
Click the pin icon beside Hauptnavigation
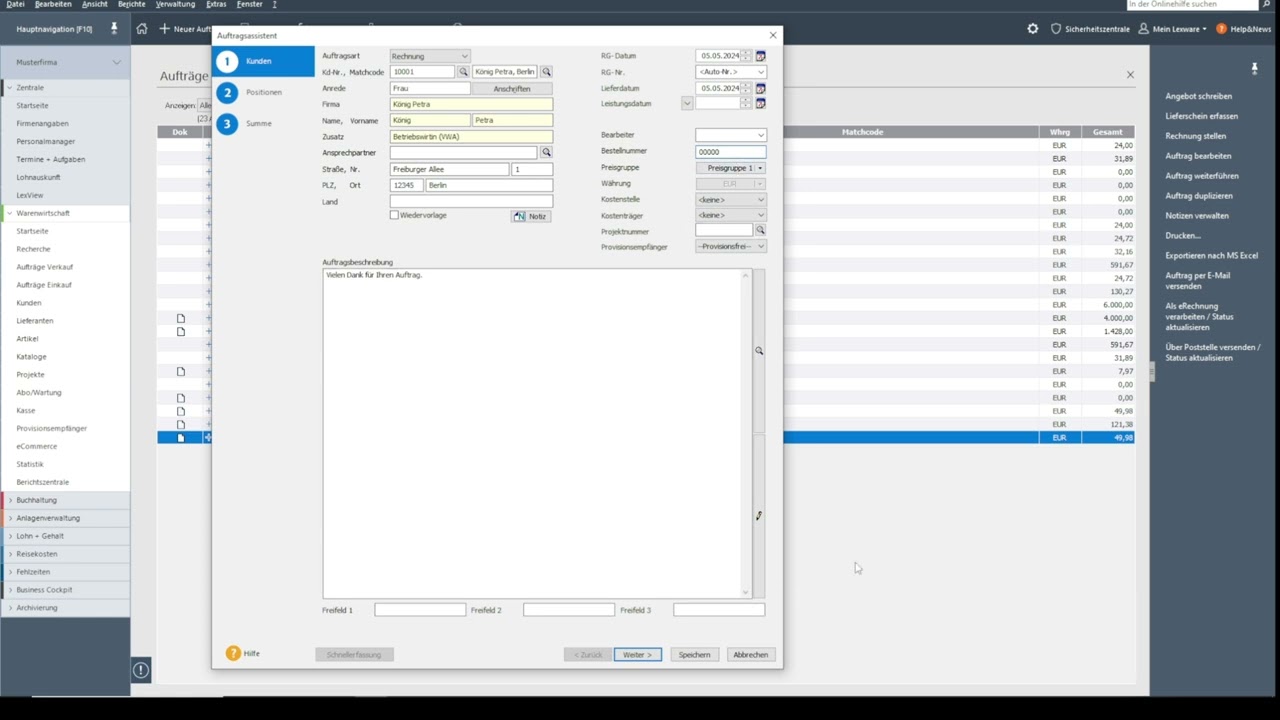pos(114,28)
